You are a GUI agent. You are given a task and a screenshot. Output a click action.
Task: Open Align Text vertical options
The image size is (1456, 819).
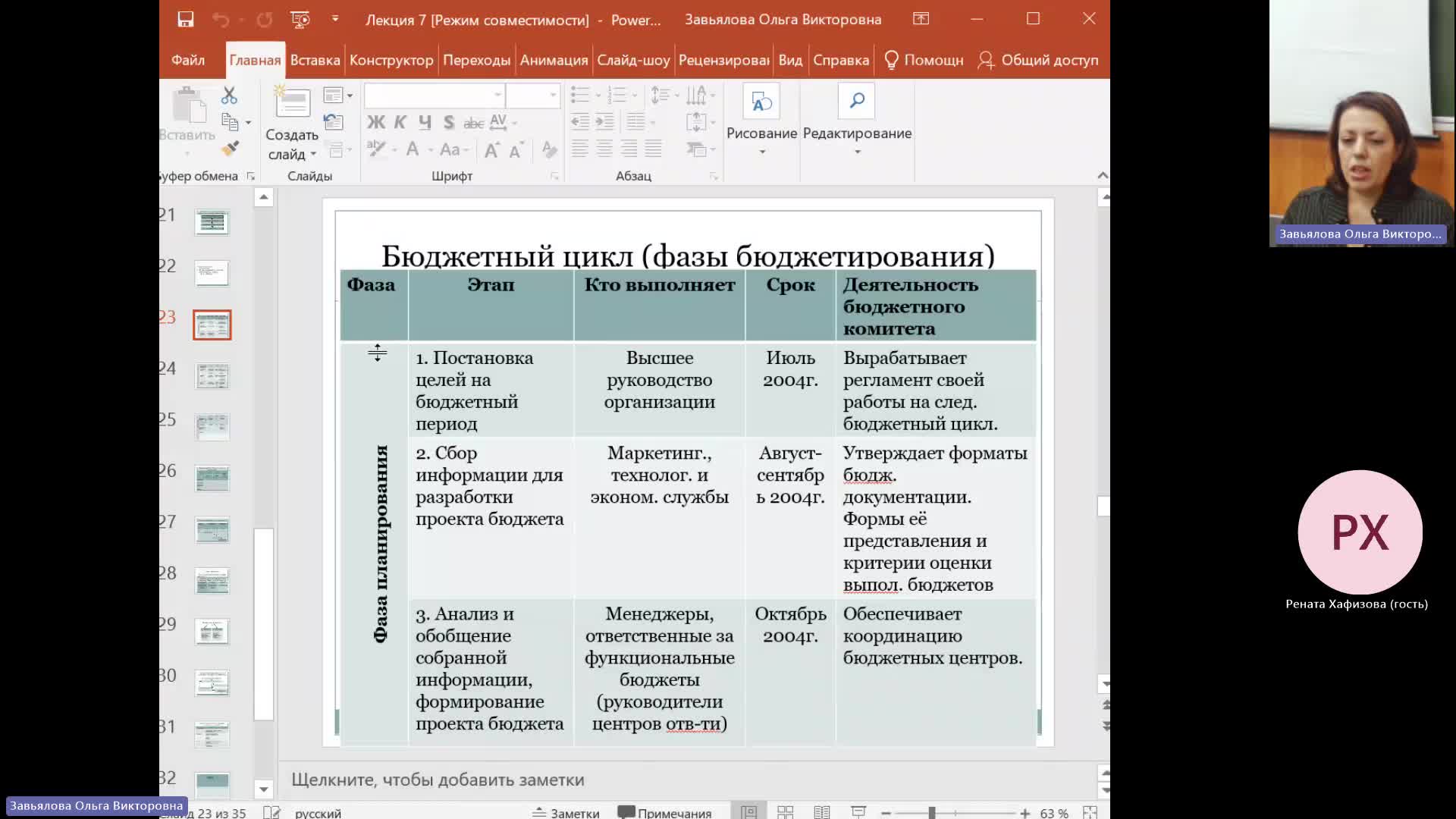(x=700, y=121)
